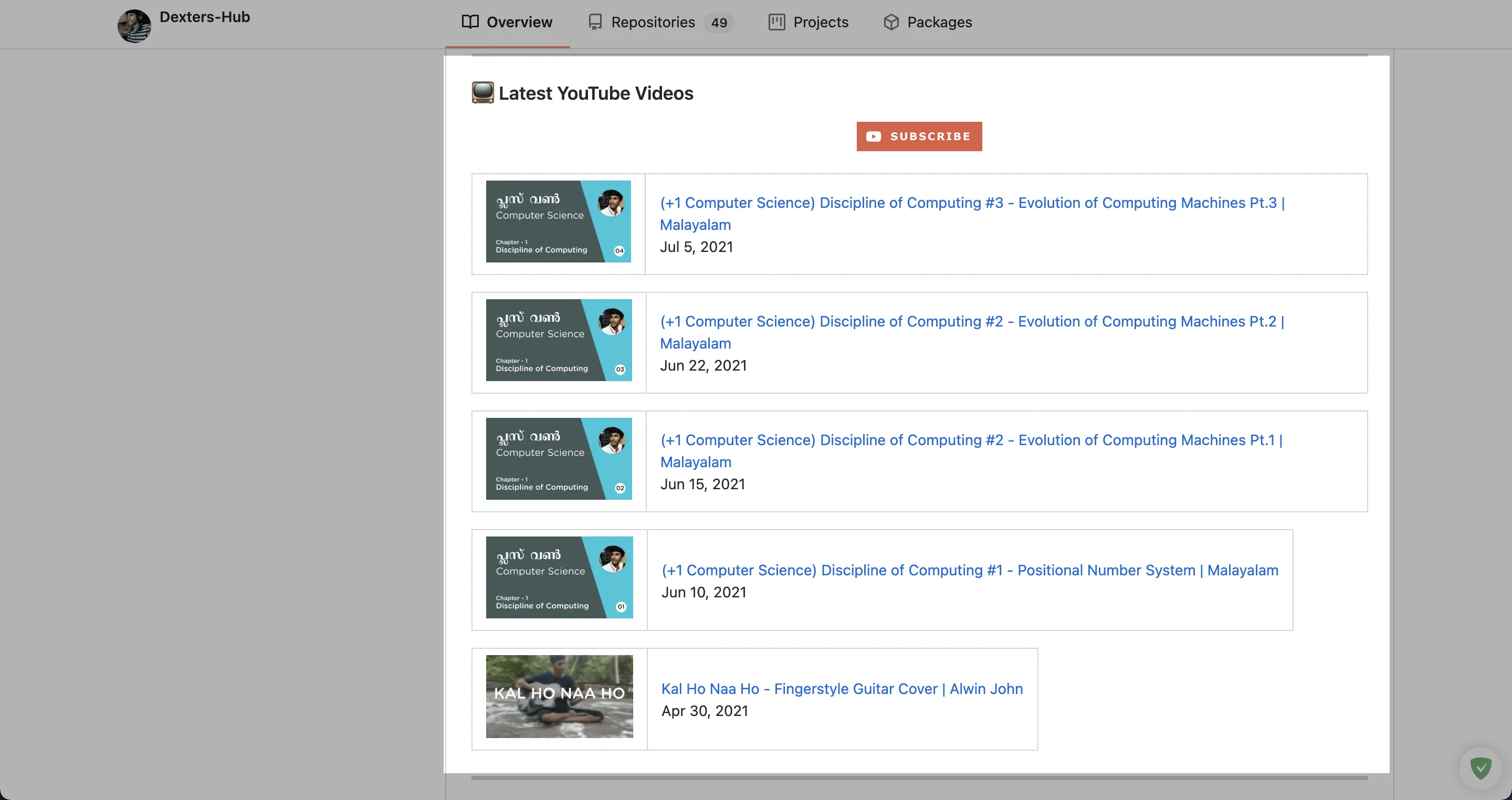Screen dimensions: 1512x800
Task: Click the date Jun 15, 2021
Action: coord(702,483)
